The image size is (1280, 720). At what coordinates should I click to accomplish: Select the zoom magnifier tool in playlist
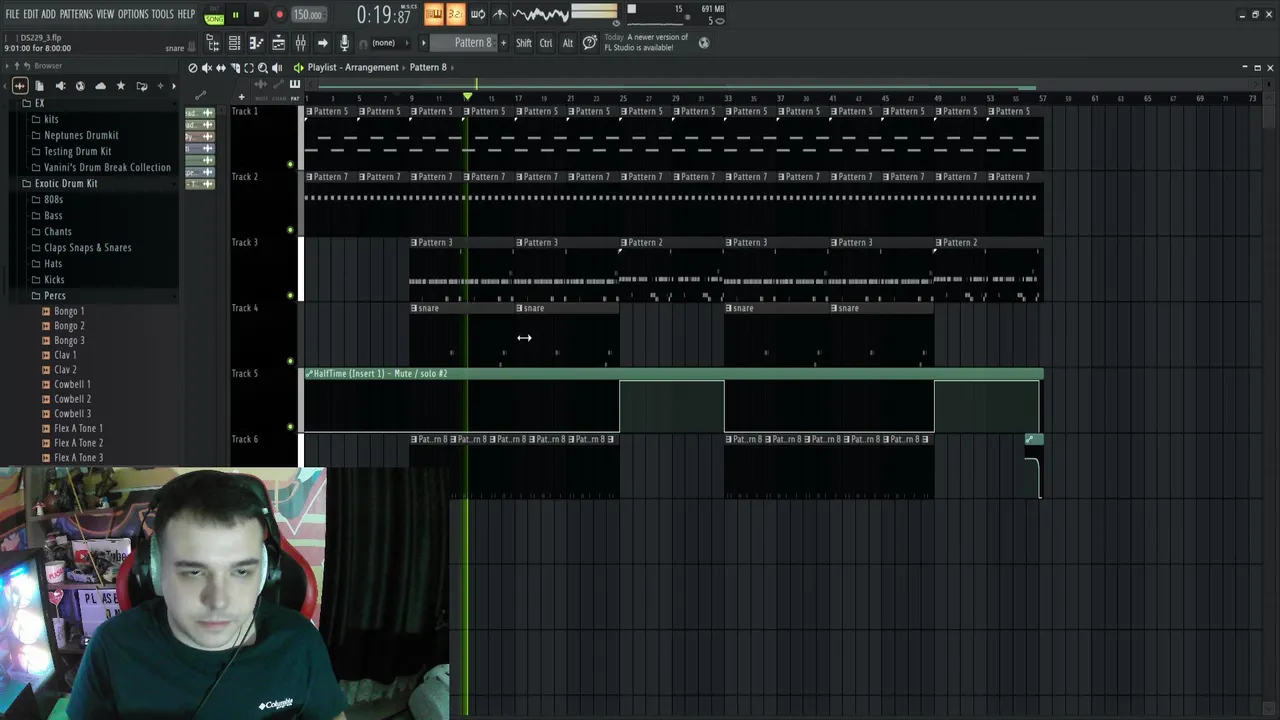(263, 68)
